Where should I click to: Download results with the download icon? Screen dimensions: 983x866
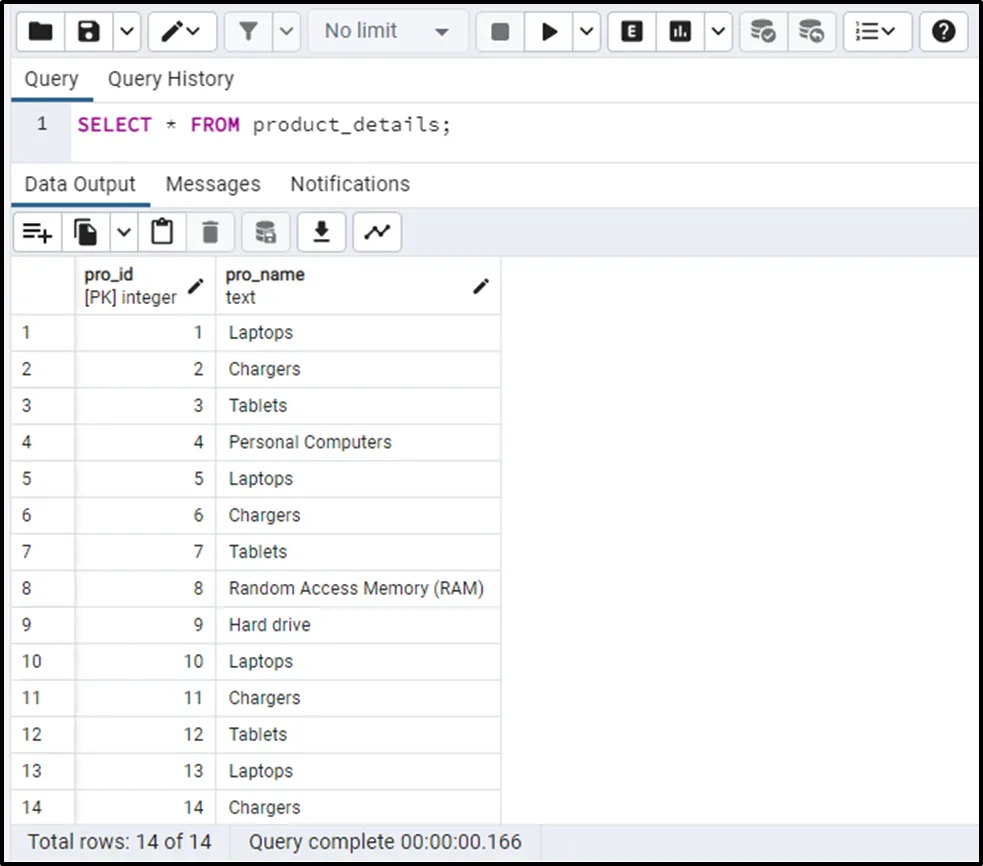(x=321, y=233)
